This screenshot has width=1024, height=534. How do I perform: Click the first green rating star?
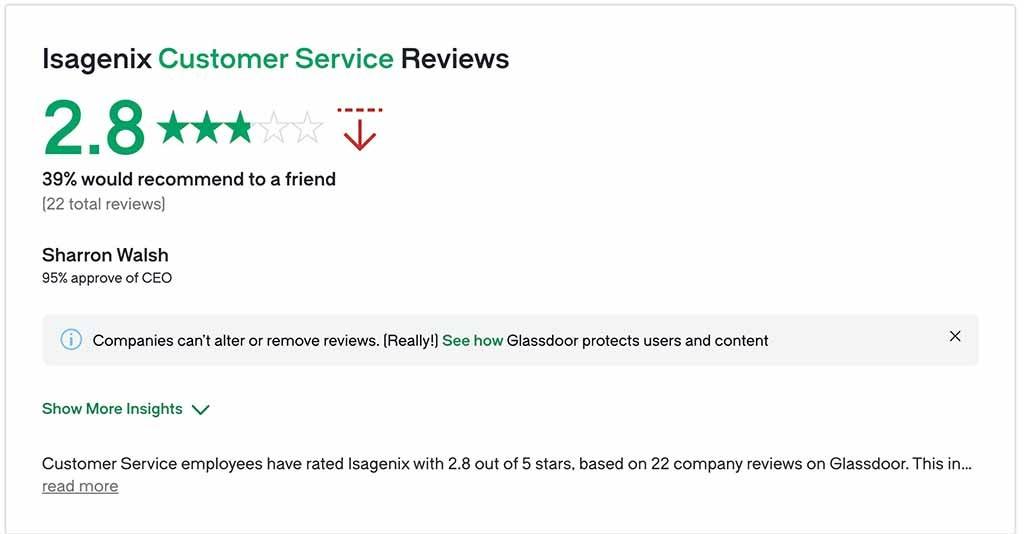(172, 127)
